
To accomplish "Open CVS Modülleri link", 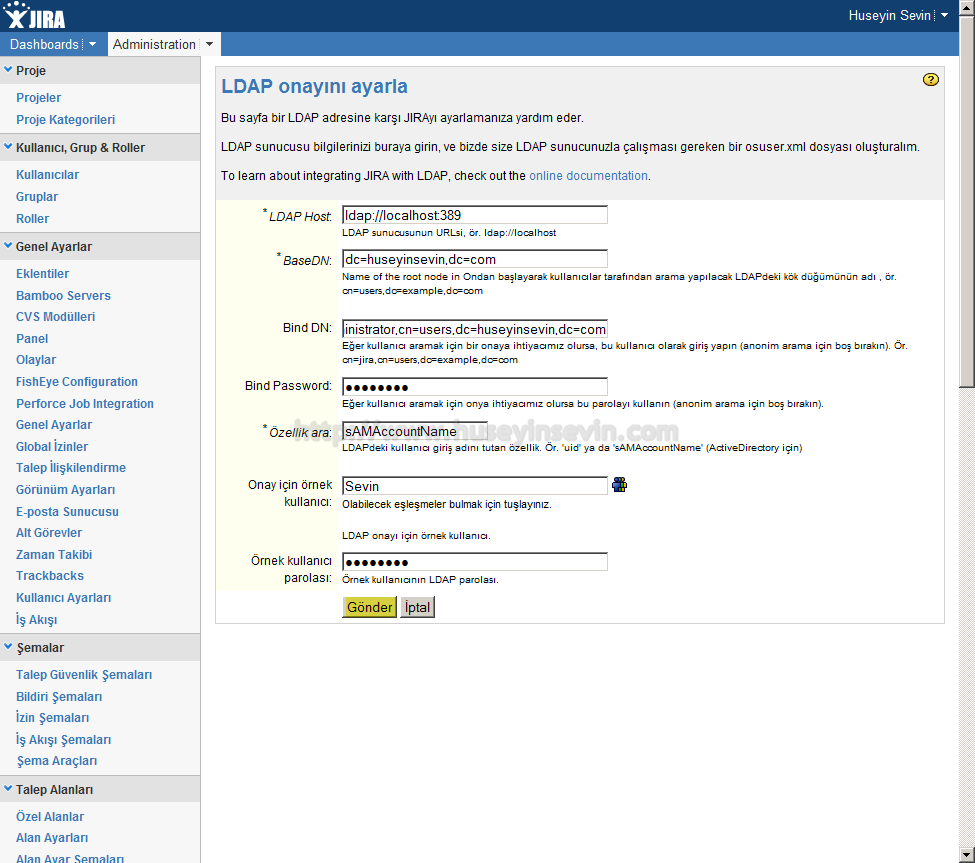I will click(55, 316).
